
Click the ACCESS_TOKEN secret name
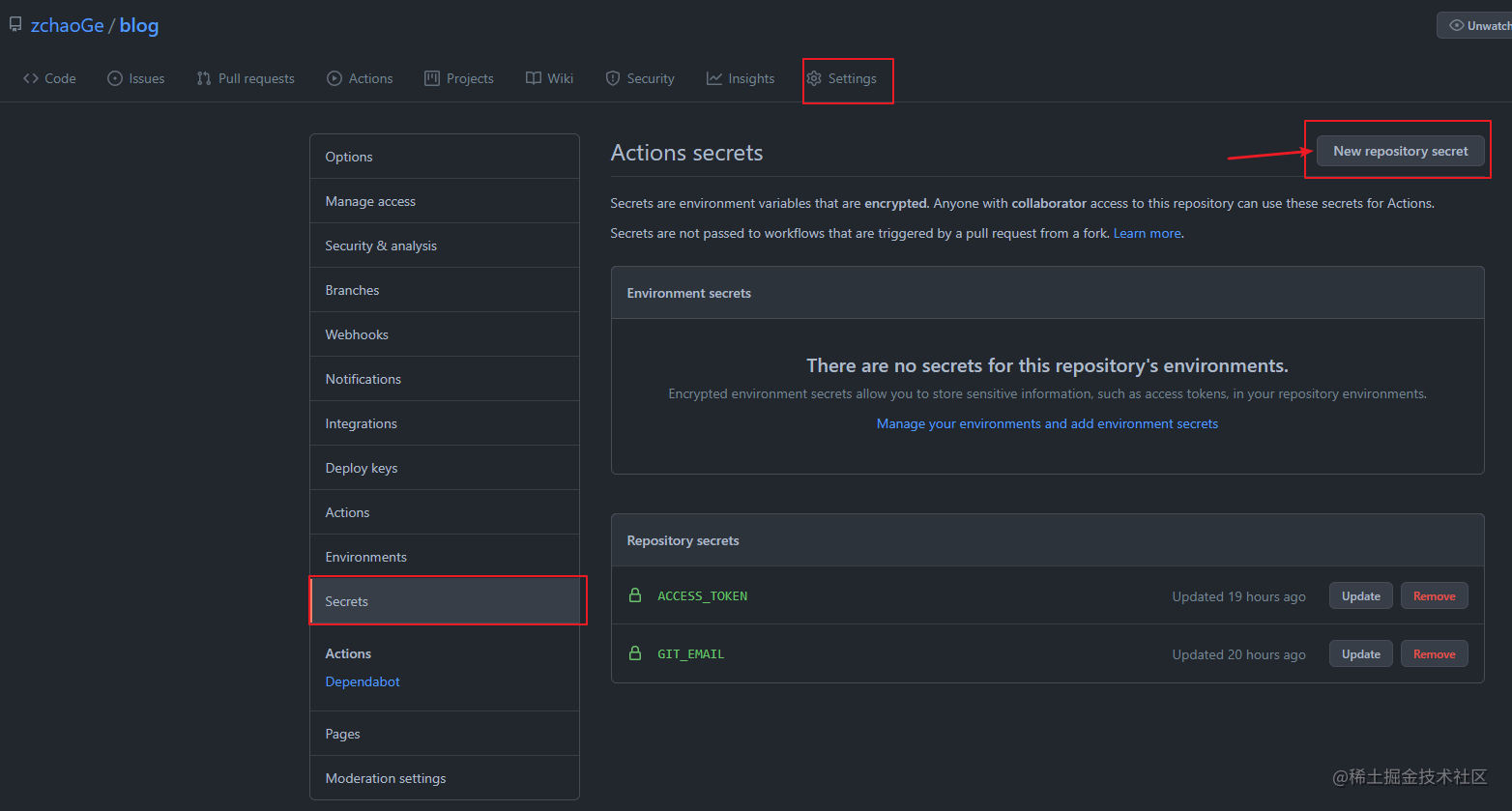[703, 595]
